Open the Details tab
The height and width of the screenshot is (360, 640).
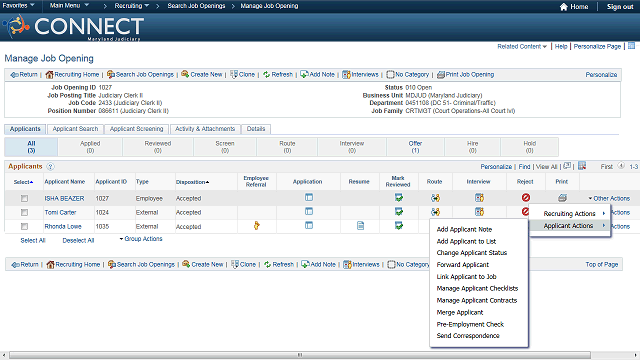pyautogui.click(x=256, y=129)
